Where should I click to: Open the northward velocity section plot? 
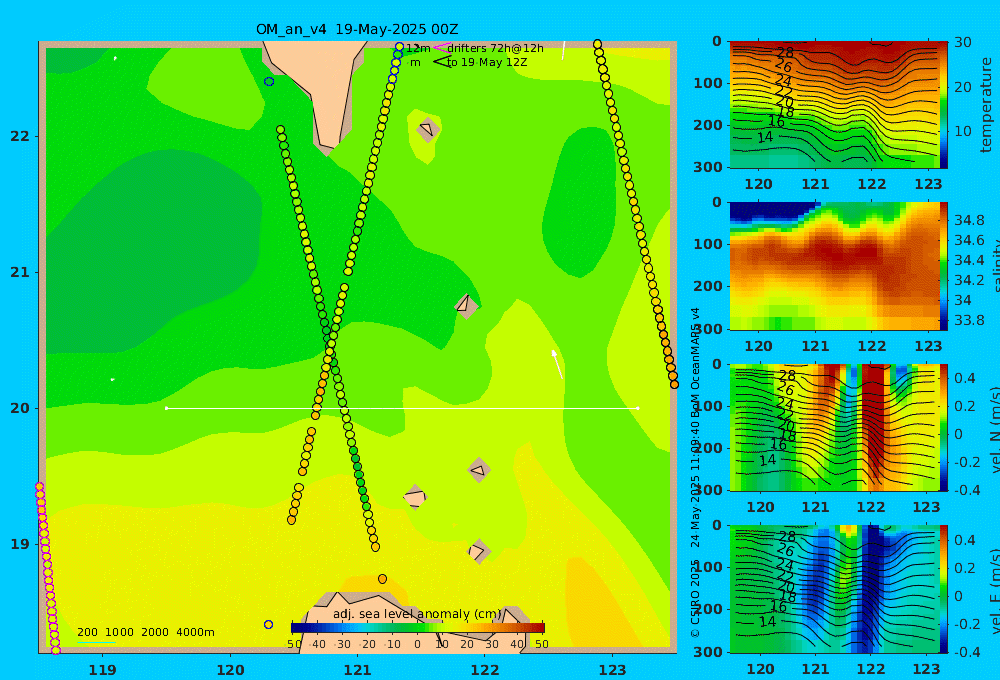(834, 427)
